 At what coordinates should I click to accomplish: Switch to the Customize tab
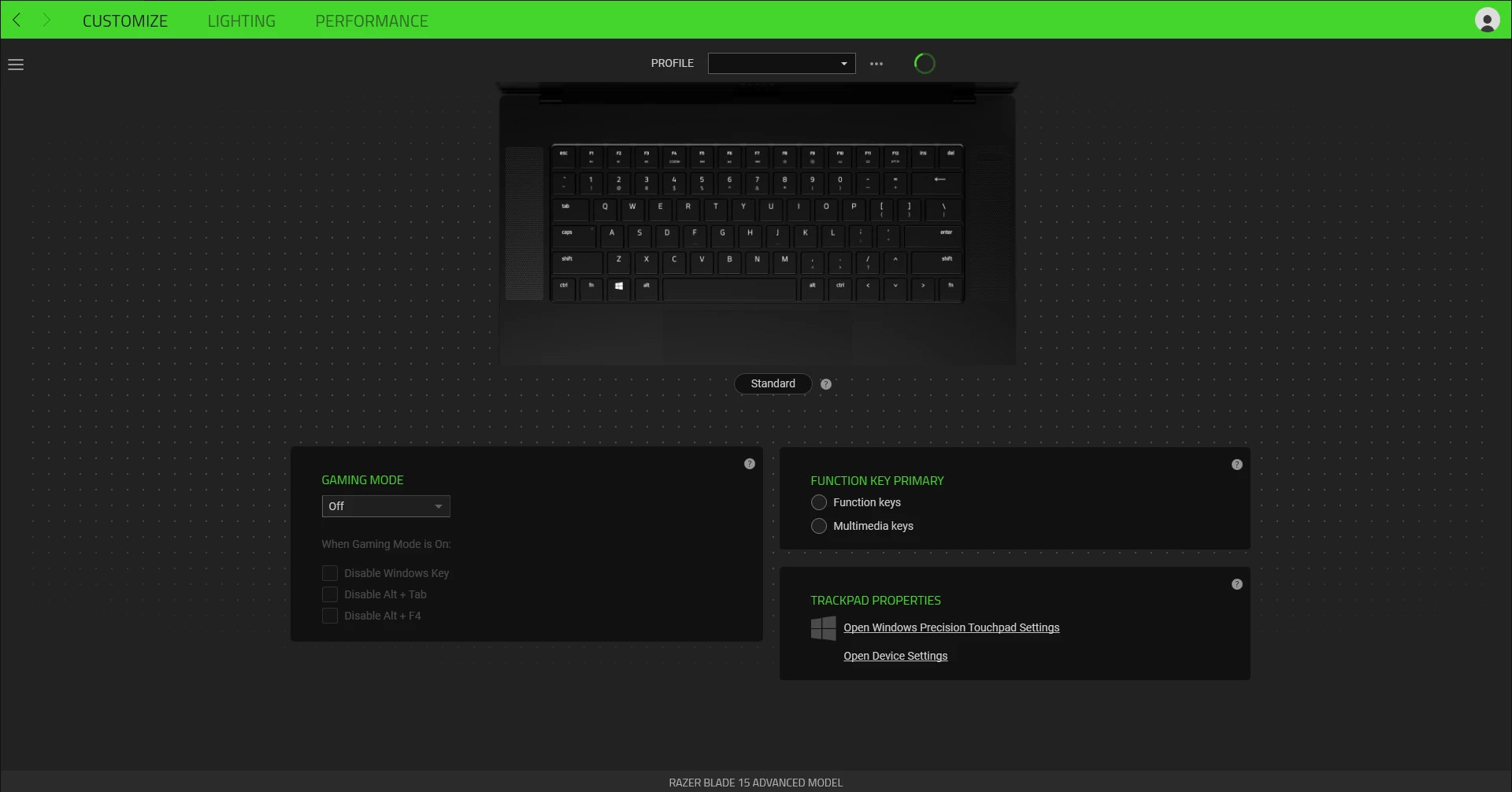coord(125,21)
